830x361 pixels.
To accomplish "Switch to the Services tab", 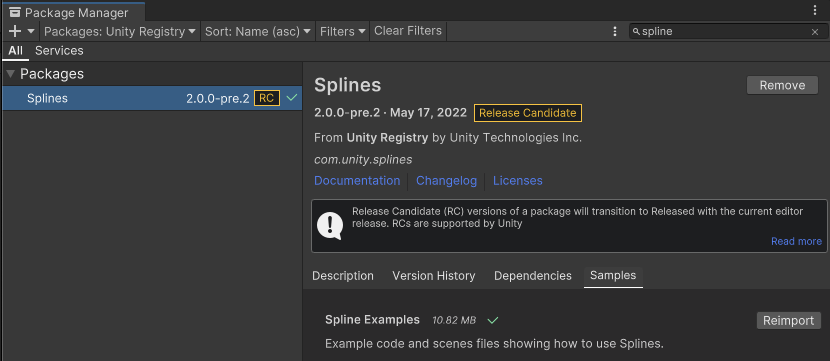I will 59,51.
